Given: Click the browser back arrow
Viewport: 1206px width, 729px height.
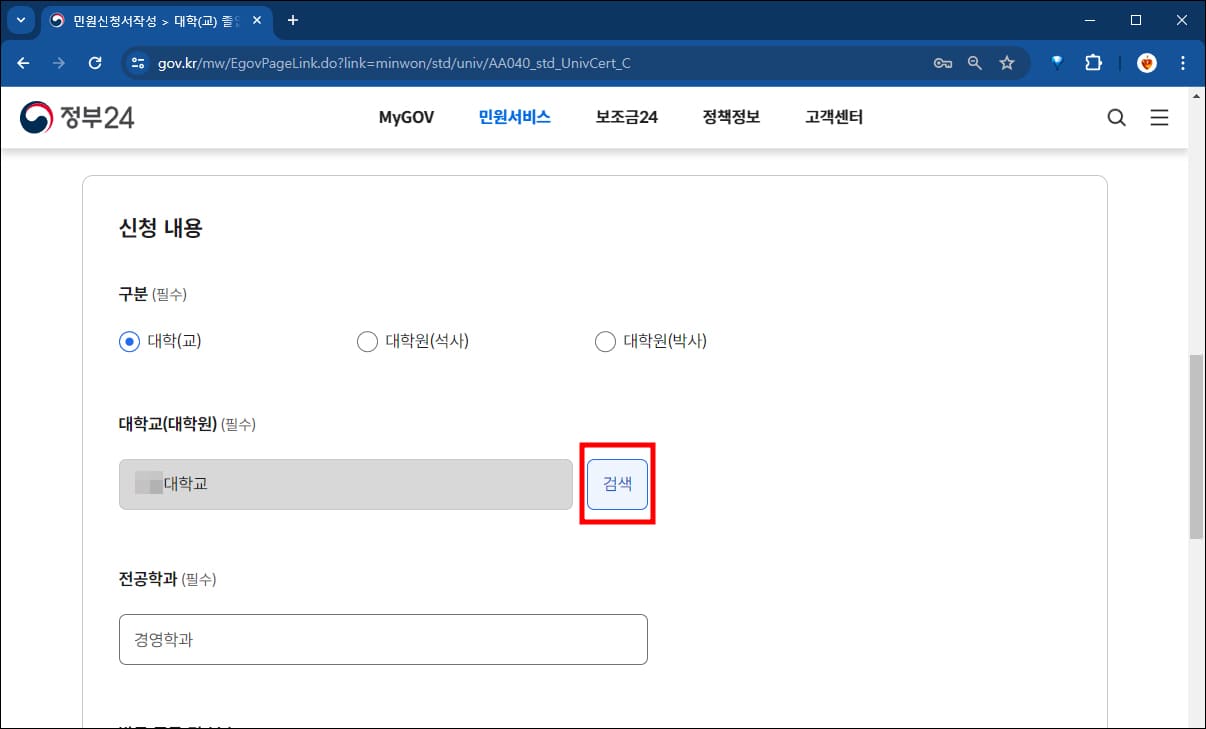Looking at the screenshot, I should pos(23,62).
